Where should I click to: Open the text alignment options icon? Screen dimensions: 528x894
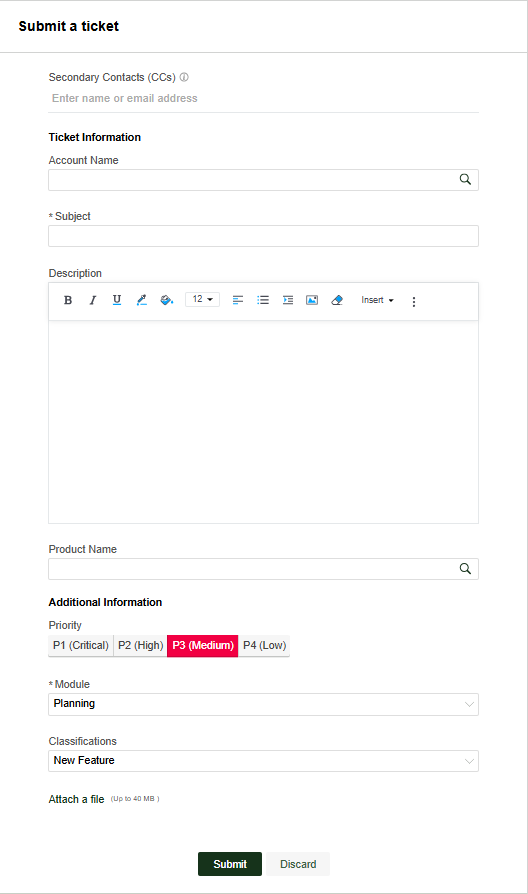pyautogui.click(x=238, y=300)
